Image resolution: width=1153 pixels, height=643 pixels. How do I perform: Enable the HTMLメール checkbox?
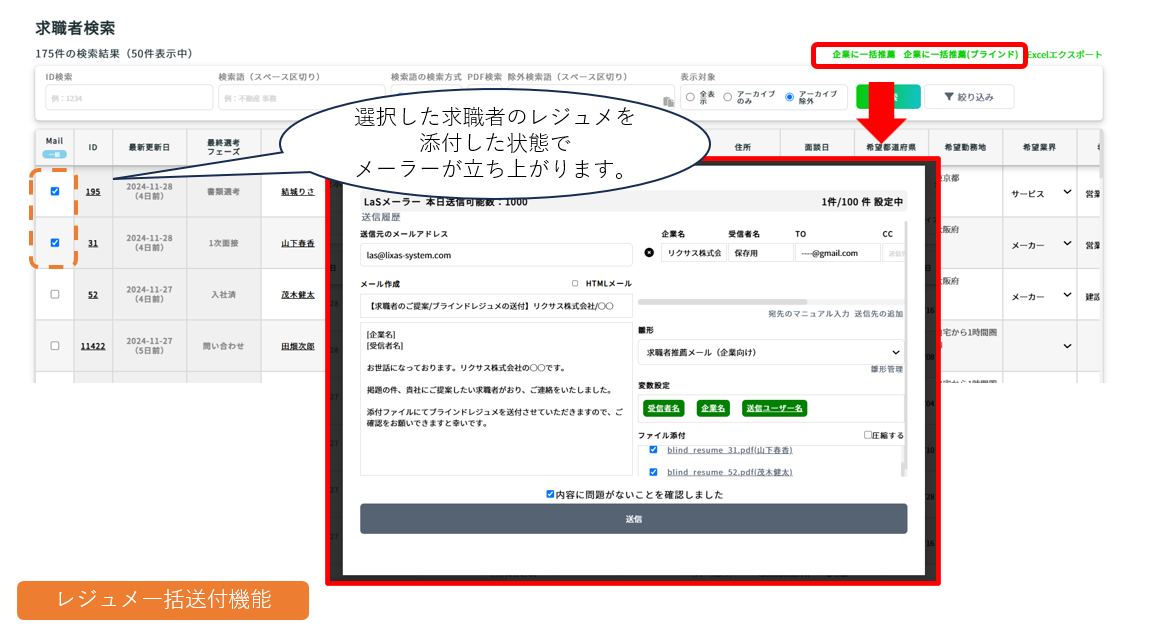[575, 283]
